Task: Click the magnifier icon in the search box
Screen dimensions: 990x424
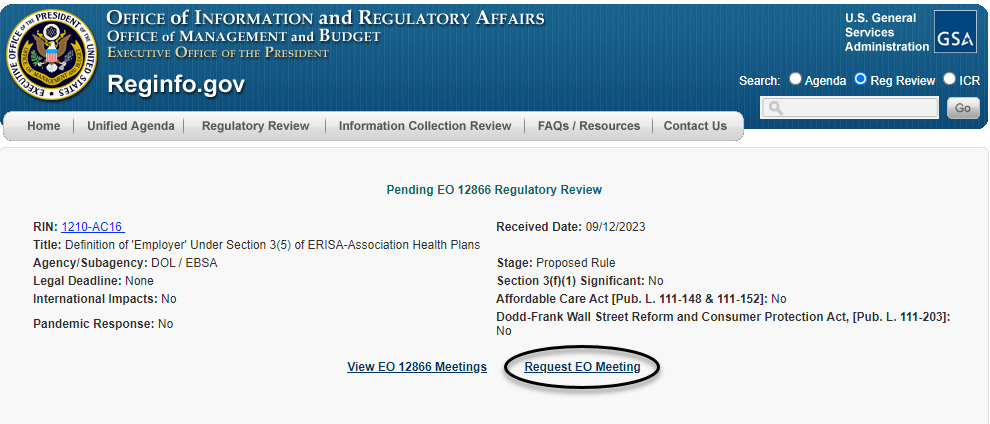Action: (x=774, y=108)
